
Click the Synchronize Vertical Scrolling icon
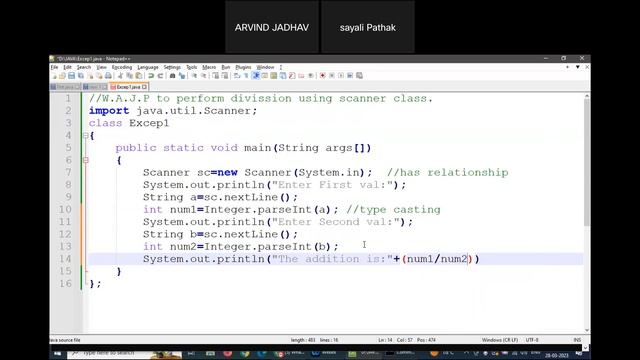coord(217,76)
